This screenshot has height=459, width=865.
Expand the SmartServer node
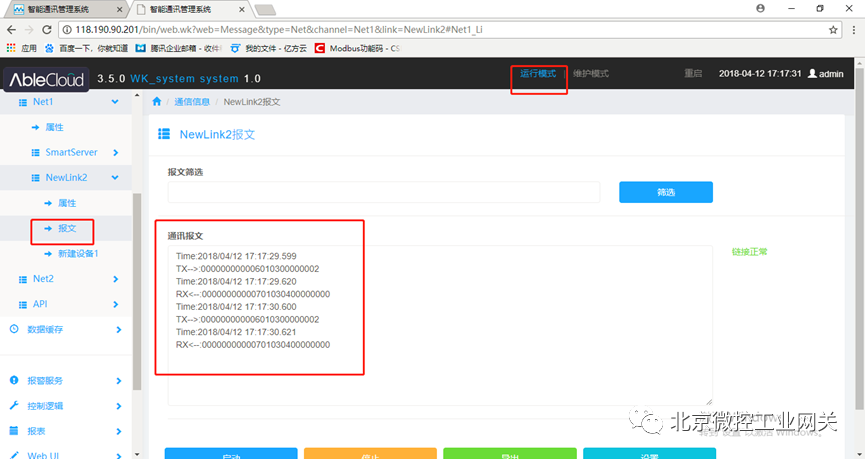tap(116, 152)
